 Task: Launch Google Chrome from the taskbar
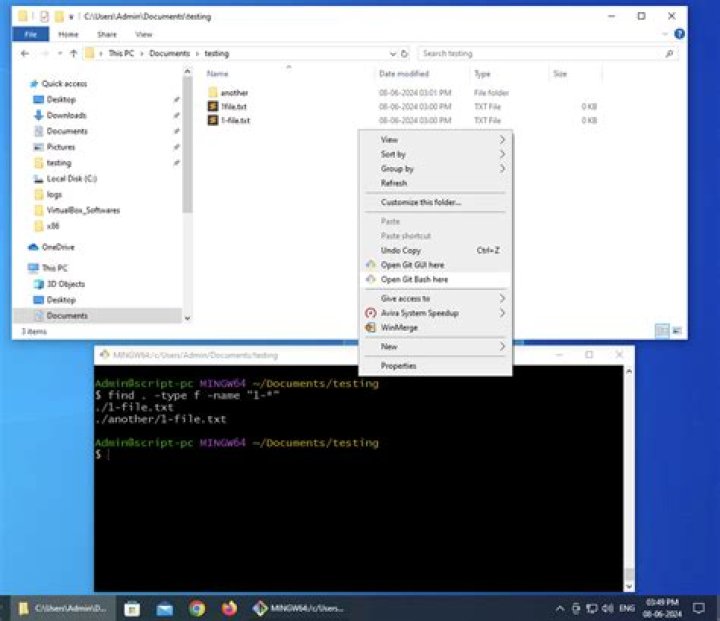[x=197, y=609]
